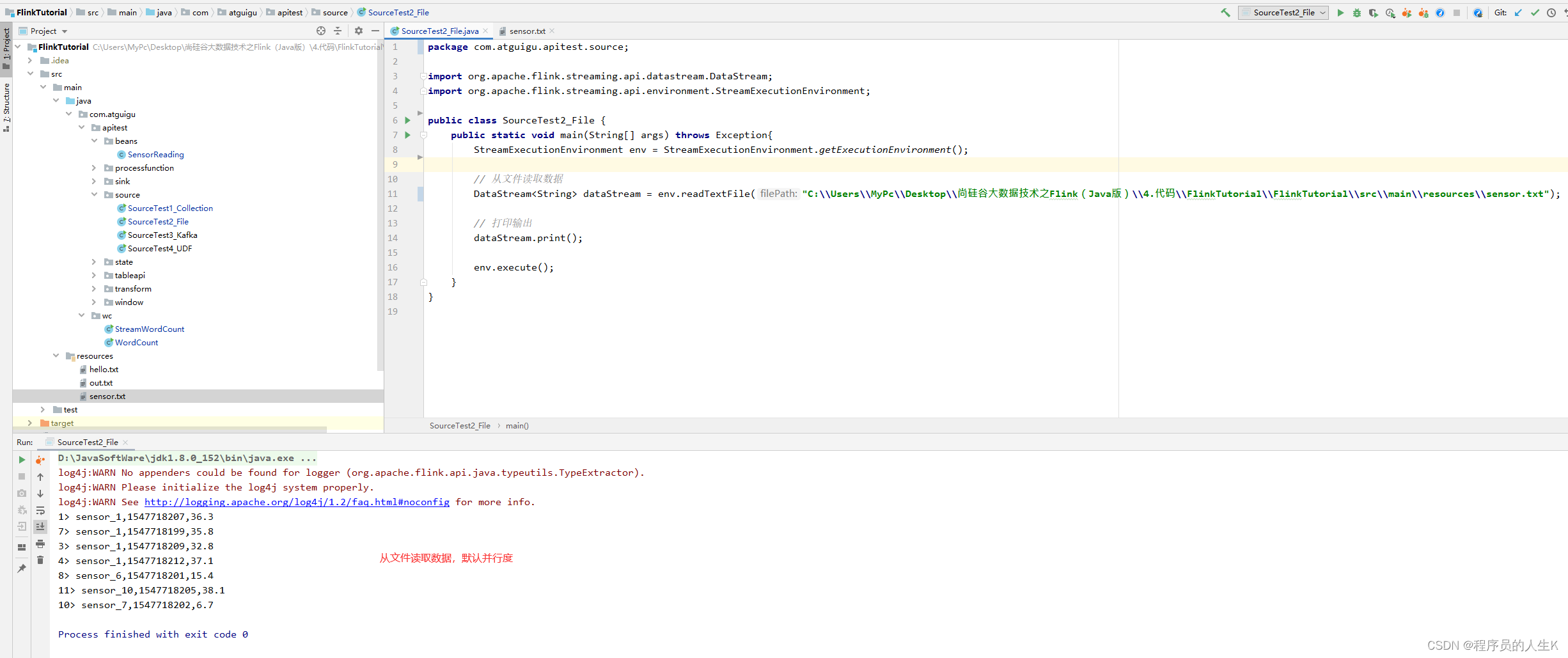Clear the Run console with the trash icon

coord(40,560)
